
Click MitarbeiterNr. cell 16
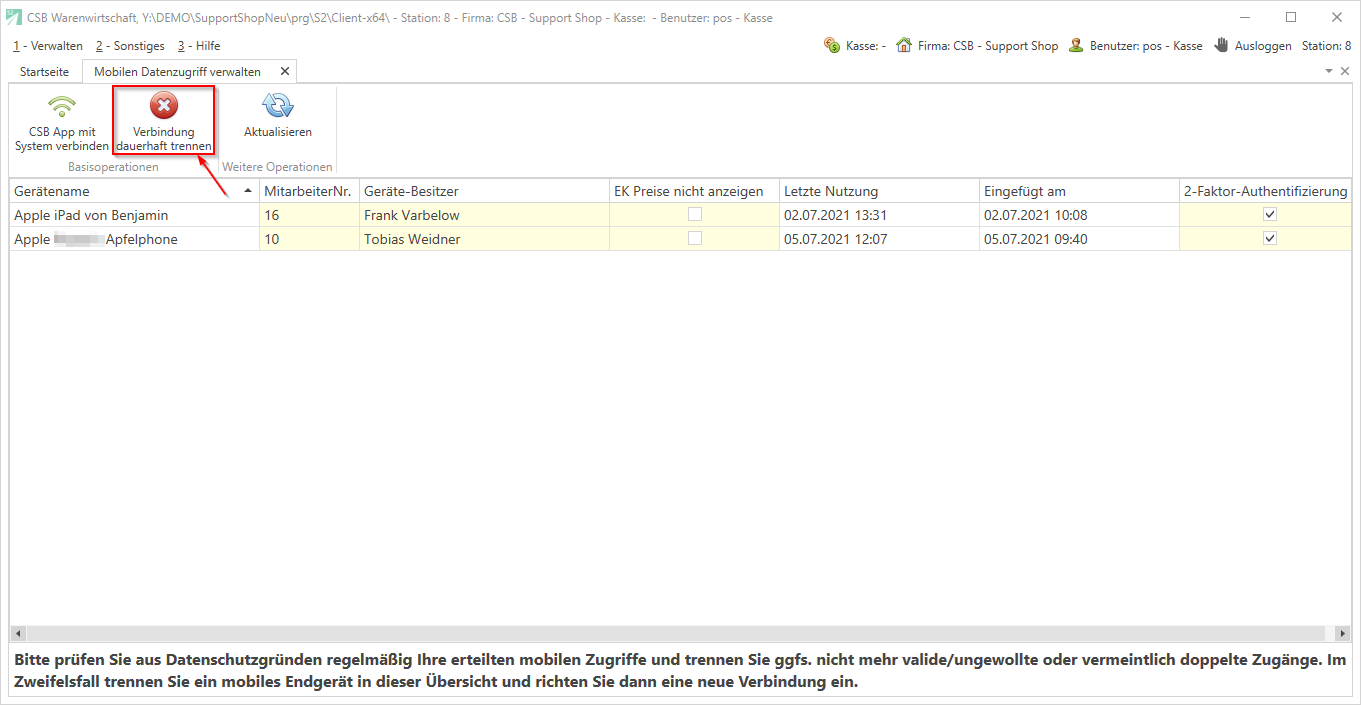tap(309, 215)
